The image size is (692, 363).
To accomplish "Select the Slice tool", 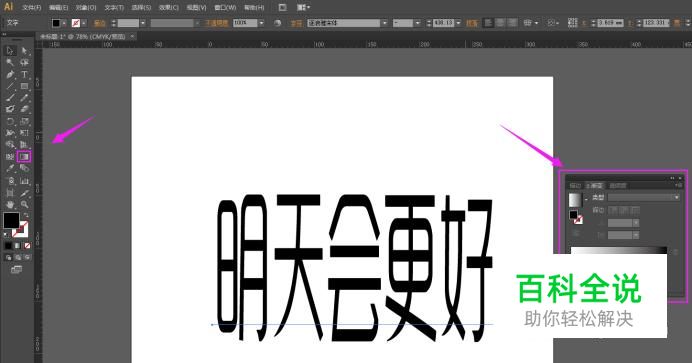I will coord(24,193).
